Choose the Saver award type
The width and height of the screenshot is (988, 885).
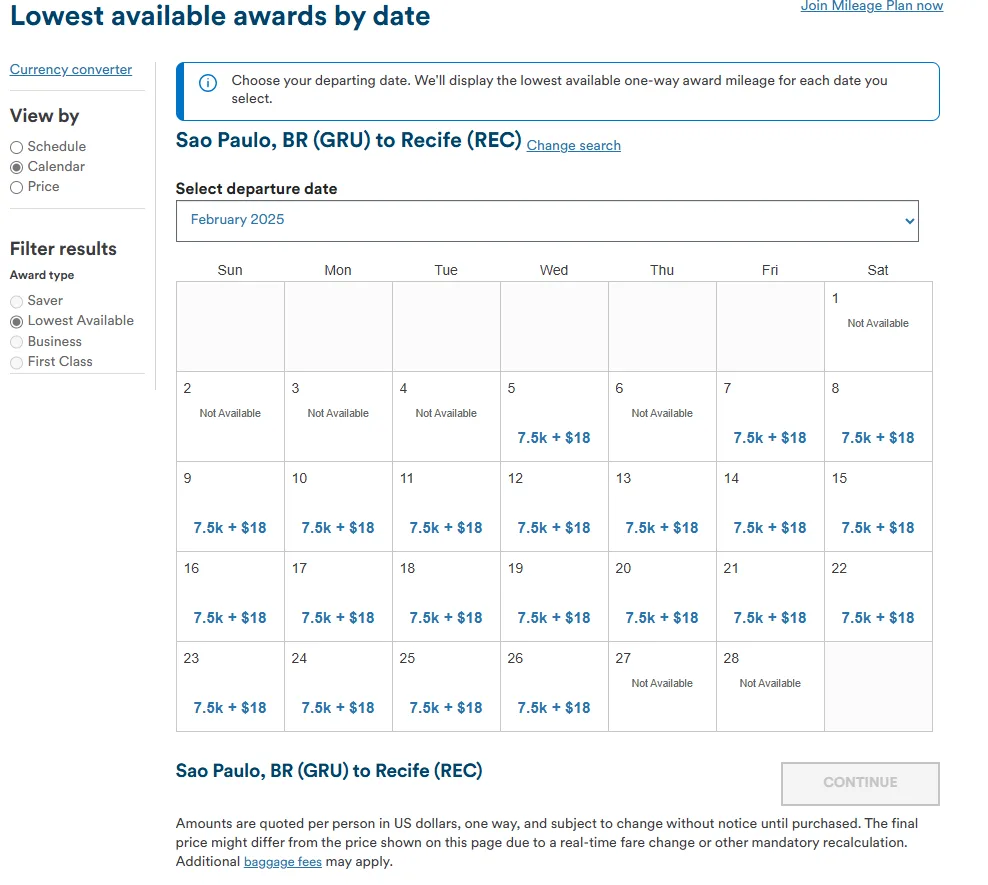16,301
